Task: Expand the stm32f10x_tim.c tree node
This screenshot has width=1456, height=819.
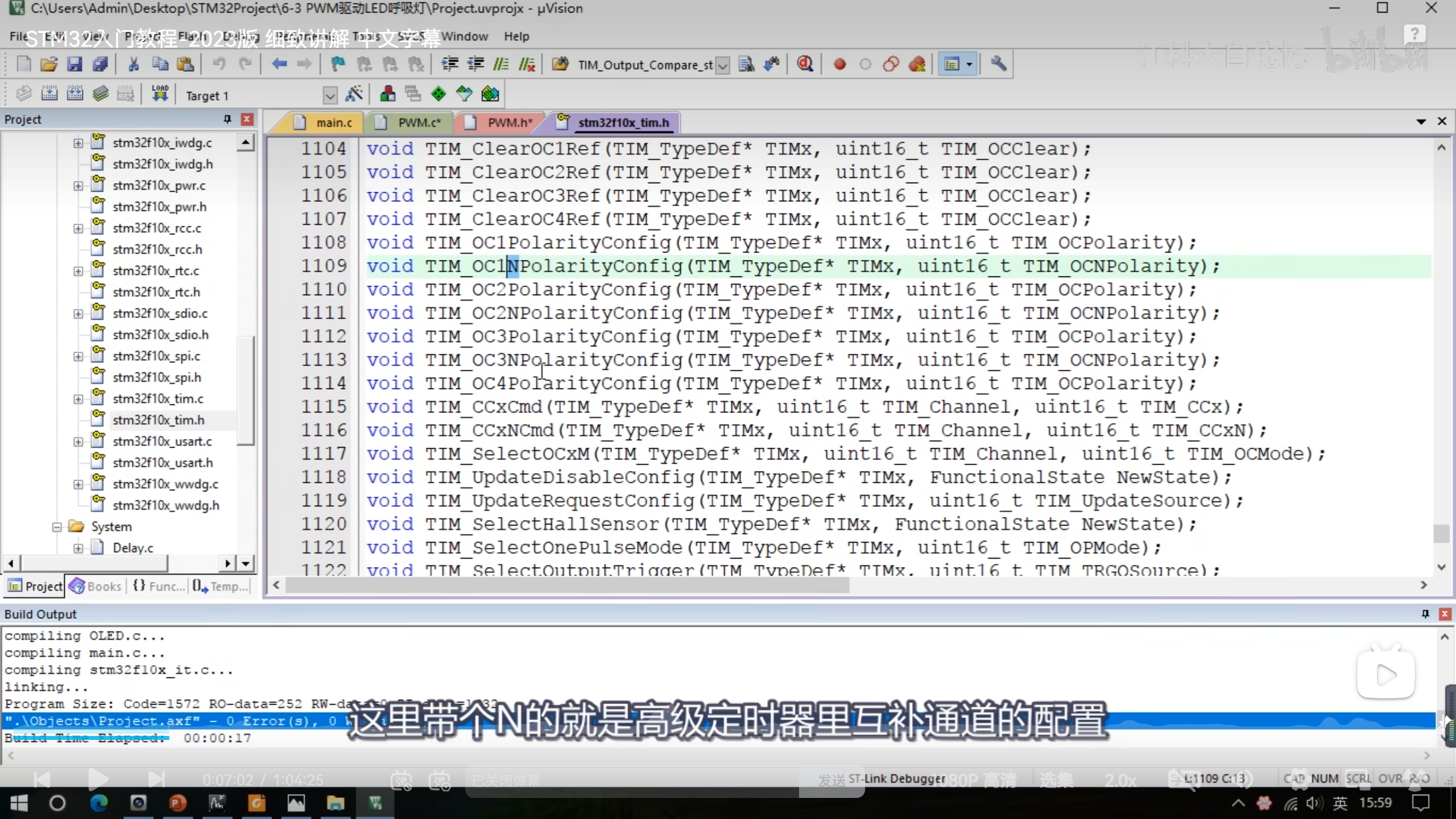Action: coord(78,399)
